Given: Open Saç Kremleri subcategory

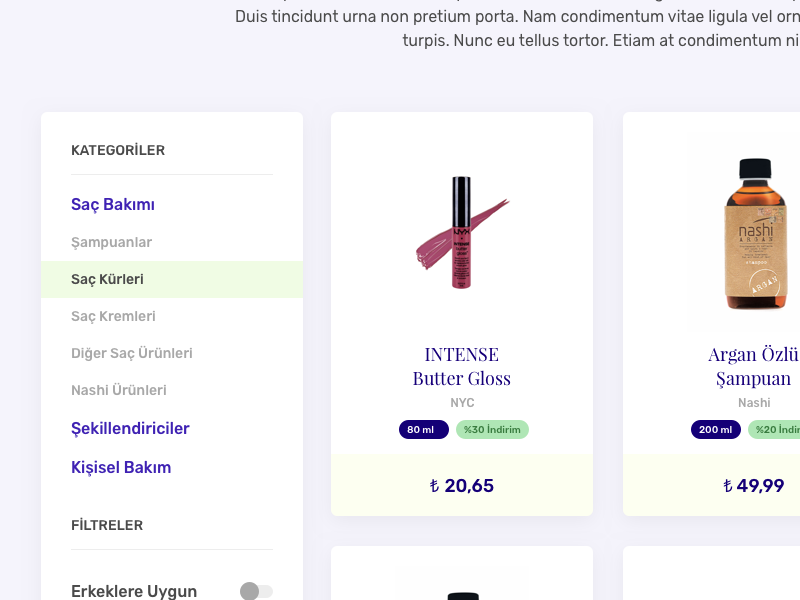Looking at the screenshot, I should tap(113, 316).
